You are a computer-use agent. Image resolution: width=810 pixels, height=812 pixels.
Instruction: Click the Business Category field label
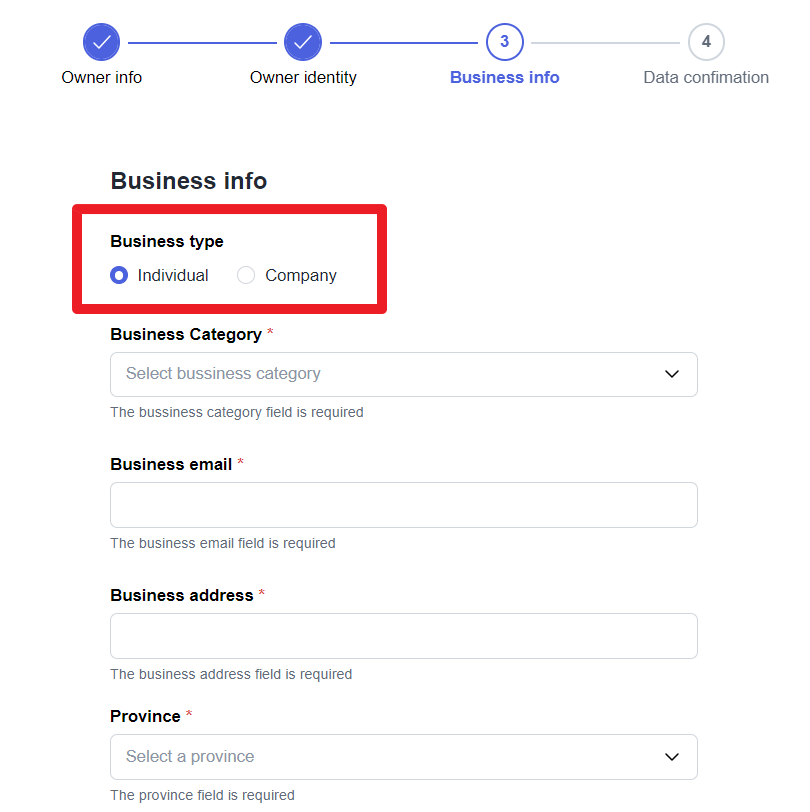click(x=186, y=335)
